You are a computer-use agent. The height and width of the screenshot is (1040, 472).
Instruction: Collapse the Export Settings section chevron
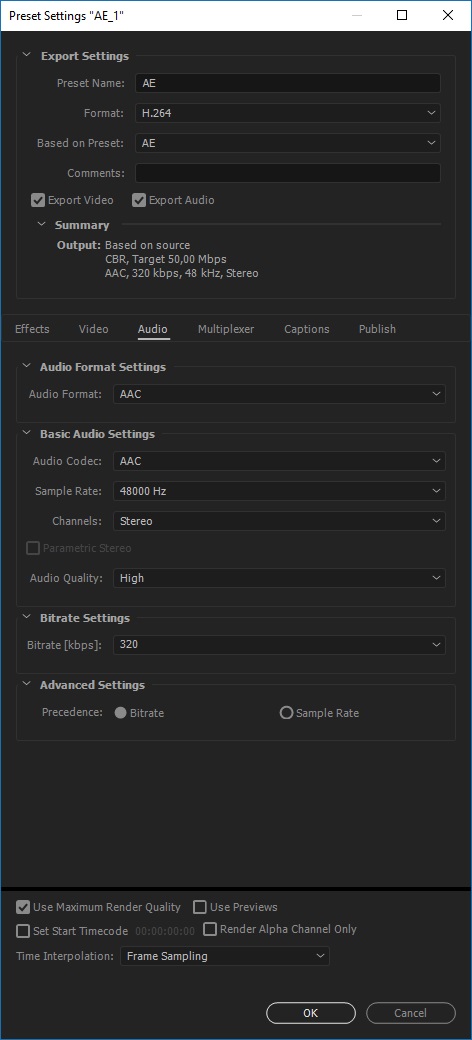27,56
